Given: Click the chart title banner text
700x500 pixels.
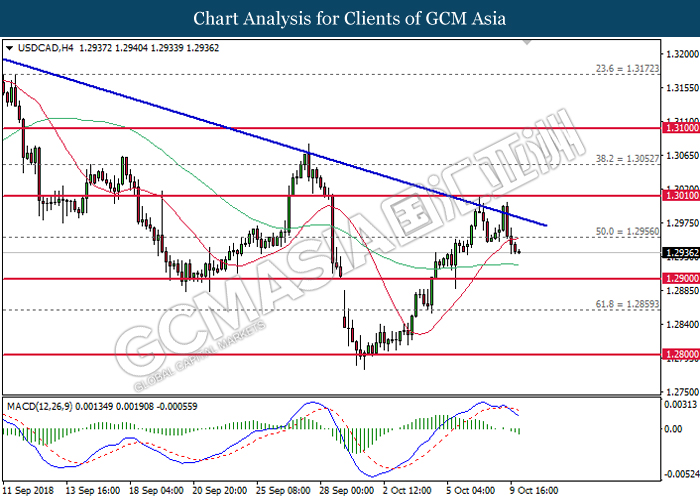Looking at the screenshot, I should point(349,19).
